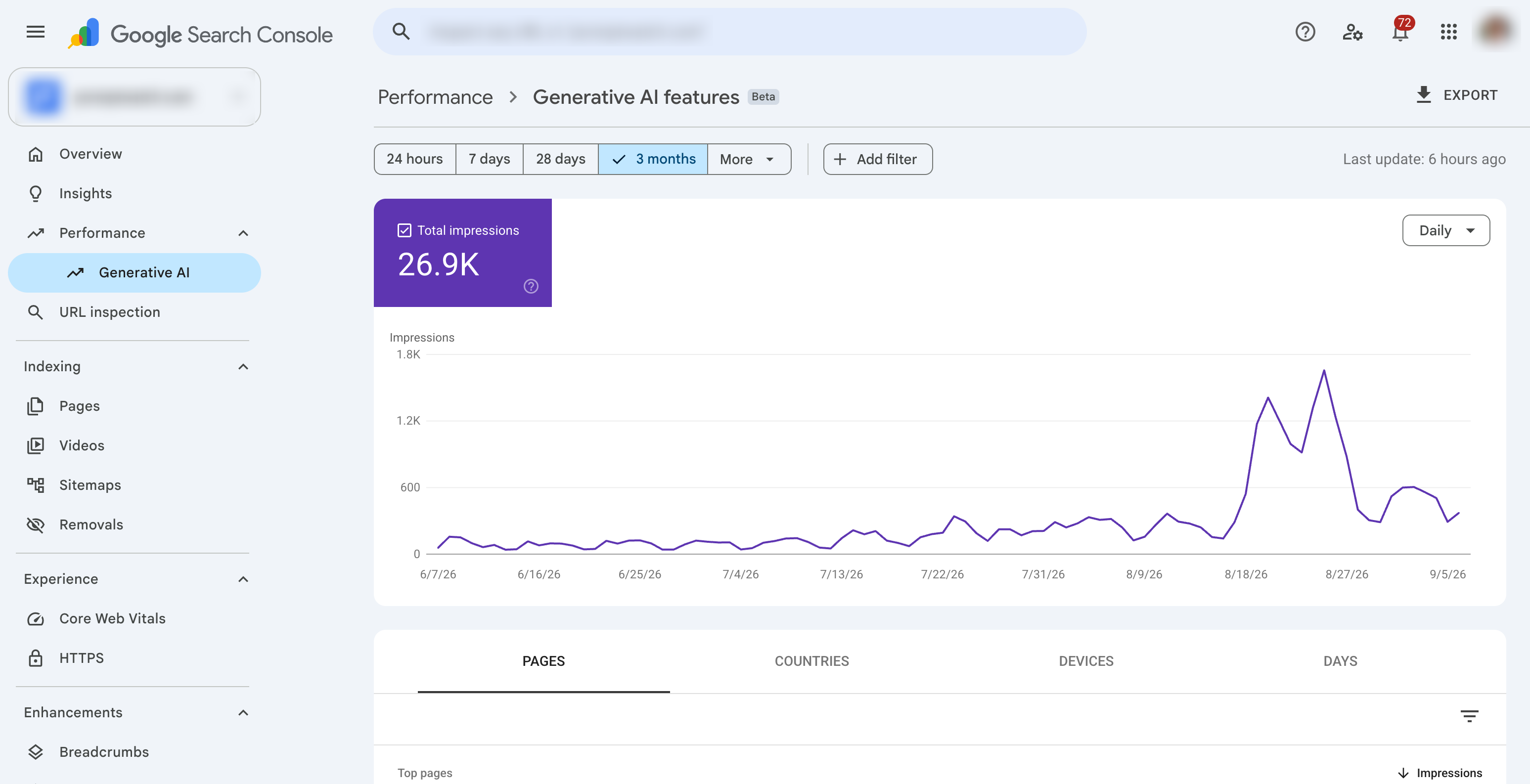
Task: View notifications bell with 72 badge
Action: (x=1401, y=31)
